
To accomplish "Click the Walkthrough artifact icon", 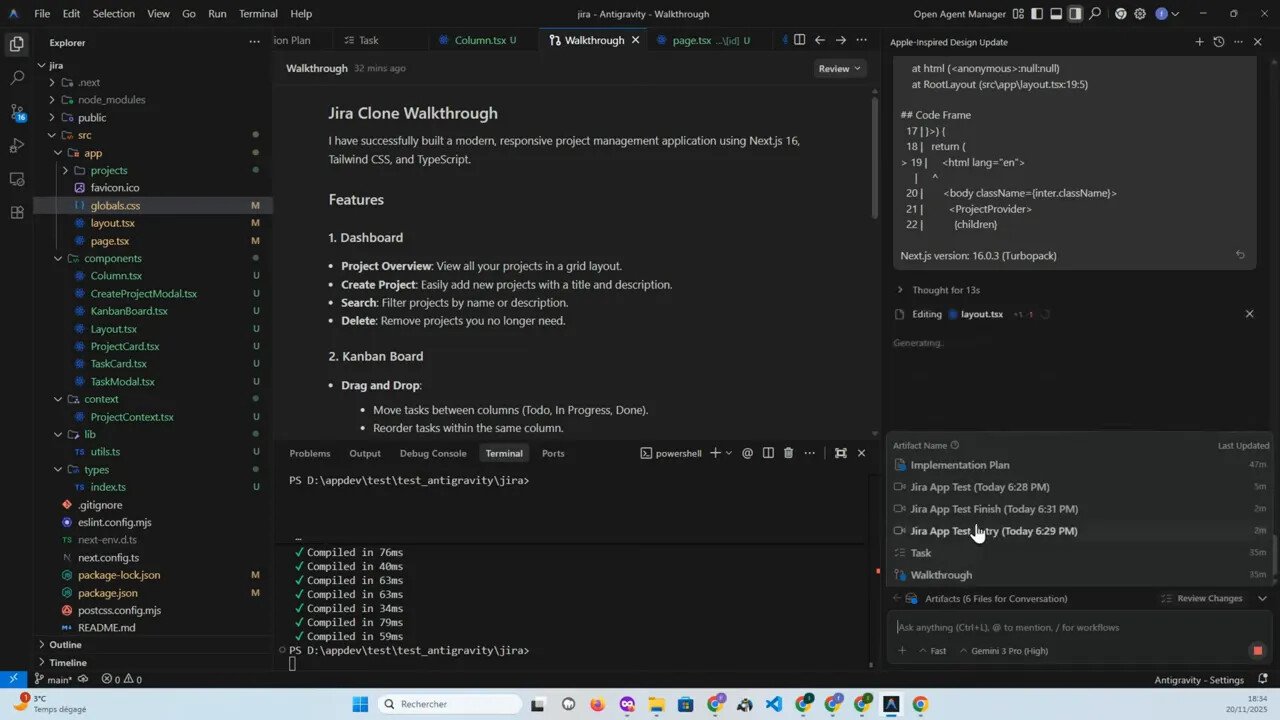I will [900, 575].
